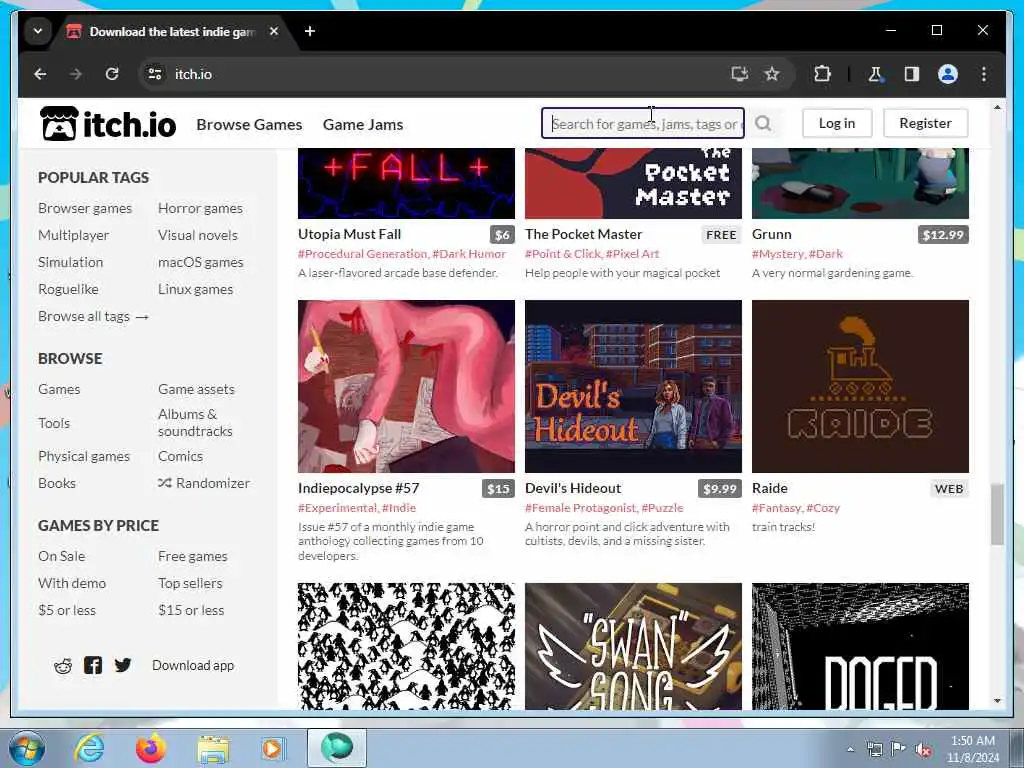
Task: Open Game Jams menu
Action: coord(363,124)
